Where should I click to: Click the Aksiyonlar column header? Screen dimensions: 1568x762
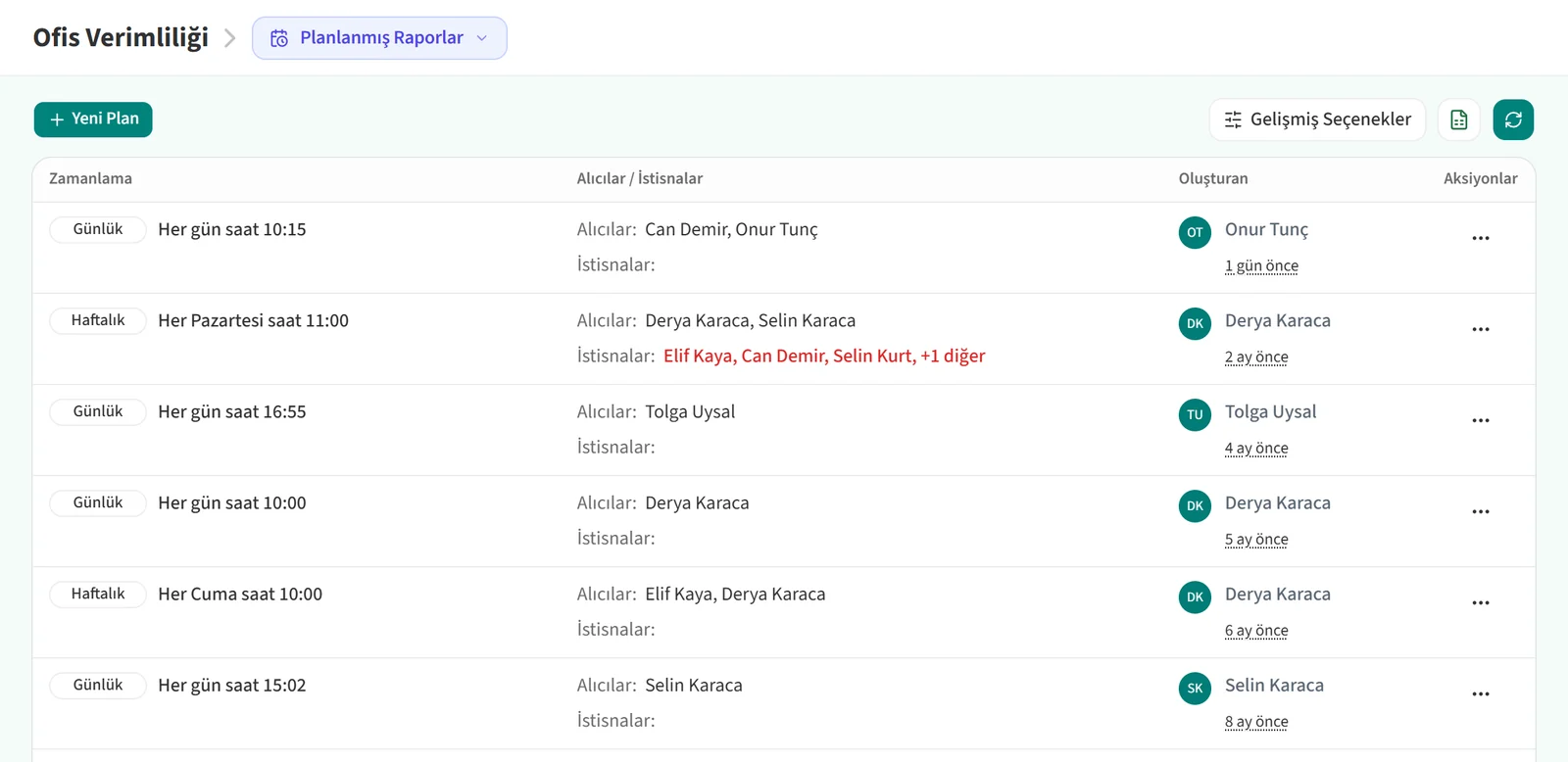click(1480, 178)
